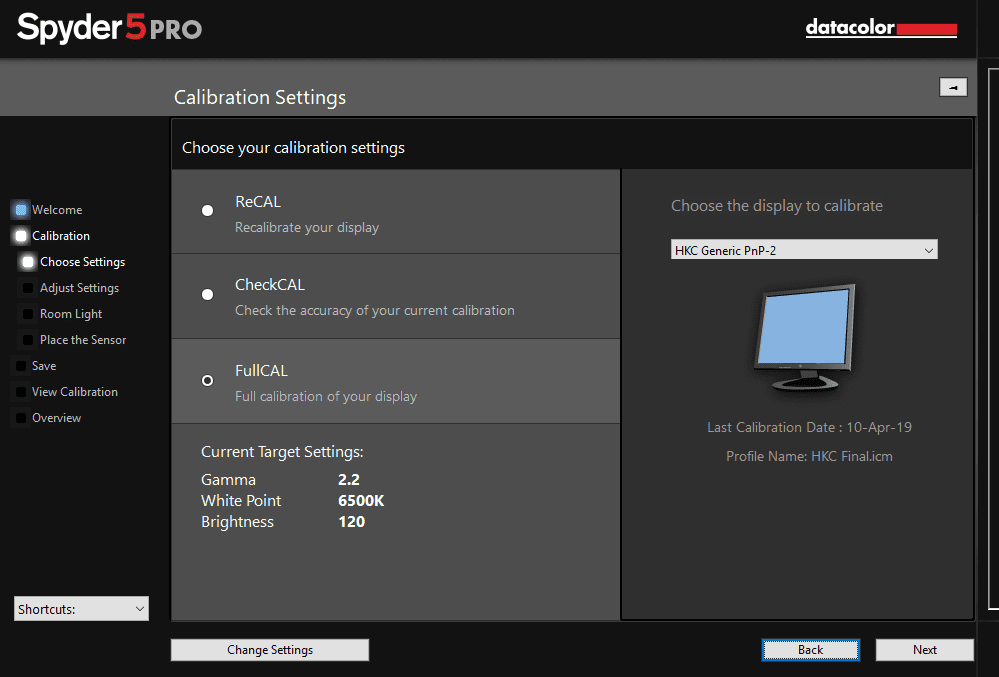Click the Spyder5PRO logo
The image size is (999, 677).
tap(109, 29)
